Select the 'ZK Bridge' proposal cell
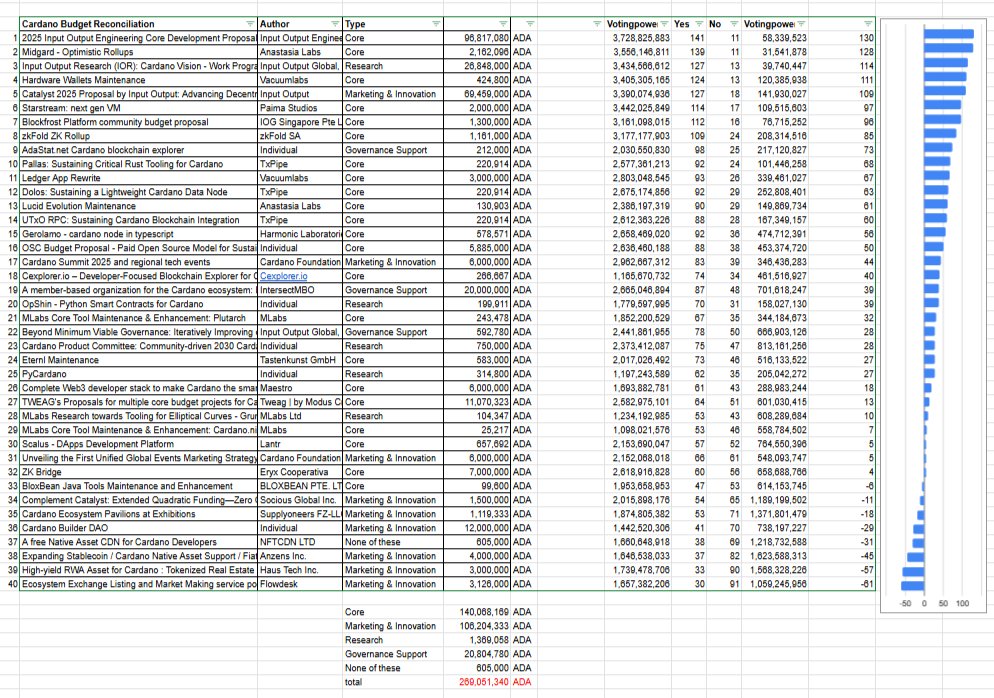The width and height of the screenshot is (994, 698). (138, 472)
